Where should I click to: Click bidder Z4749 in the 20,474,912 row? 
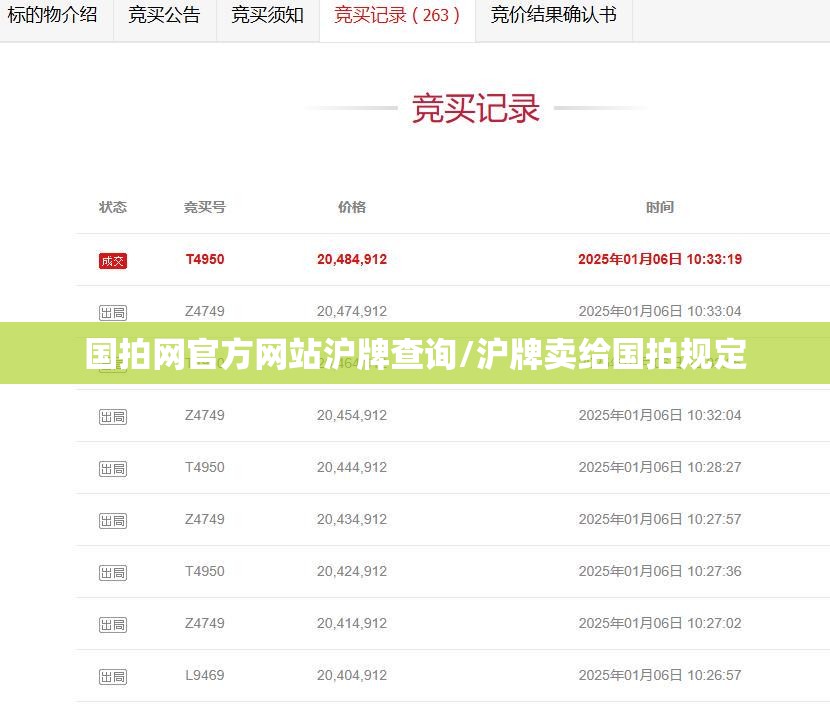tap(205, 311)
